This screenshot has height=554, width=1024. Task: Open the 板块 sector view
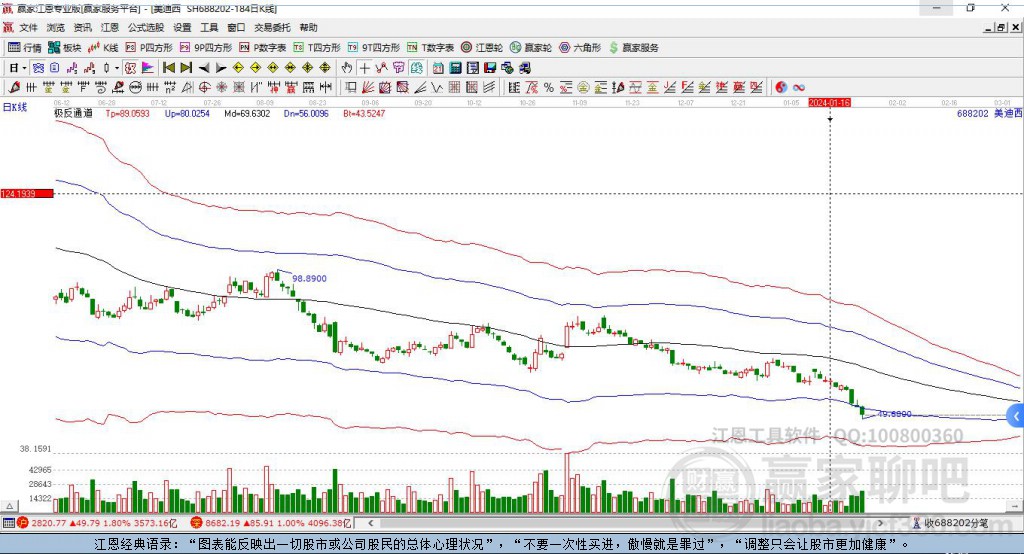tap(64, 48)
